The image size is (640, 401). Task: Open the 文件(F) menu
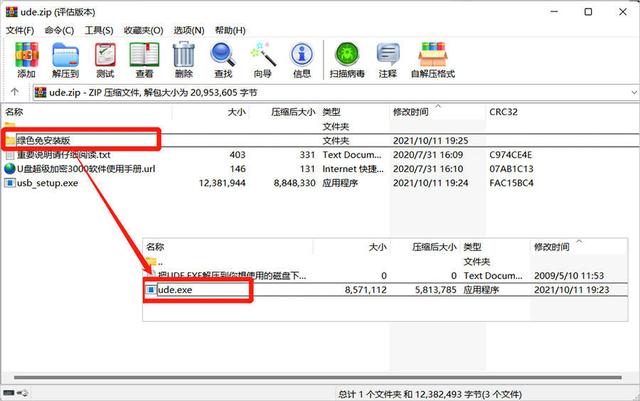point(20,31)
